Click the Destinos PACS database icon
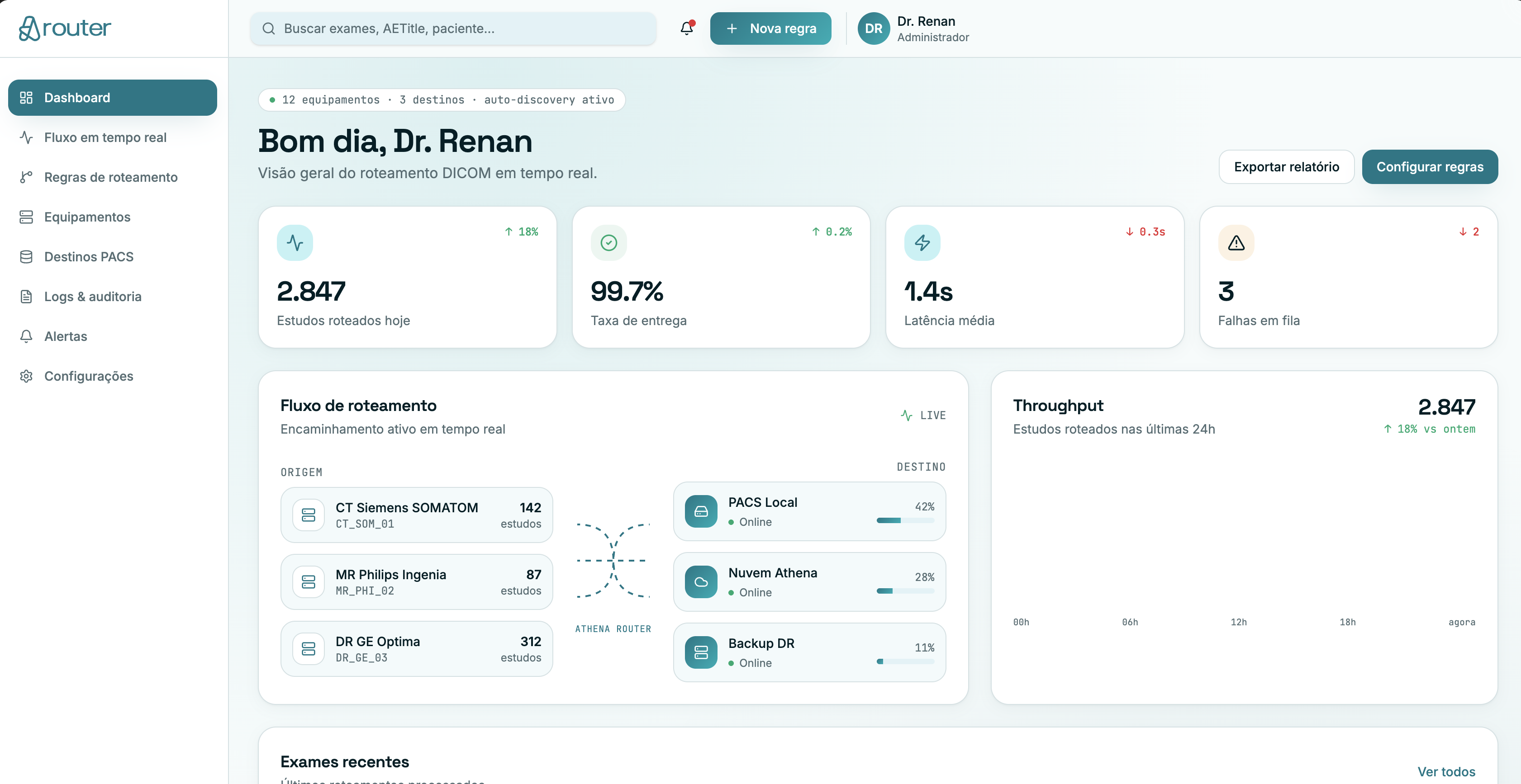This screenshot has width=1521, height=784. tap(27, 257)
